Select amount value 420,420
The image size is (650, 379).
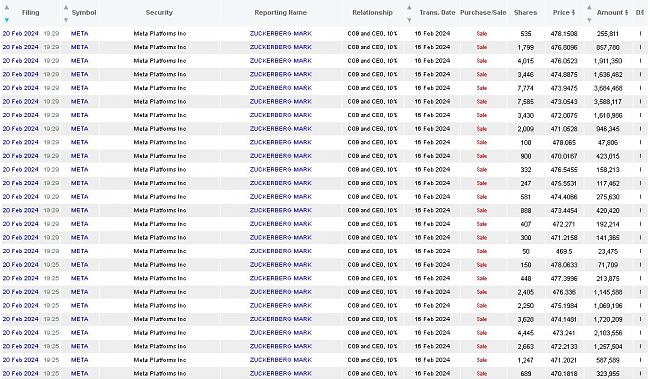(x=608, y=210)
